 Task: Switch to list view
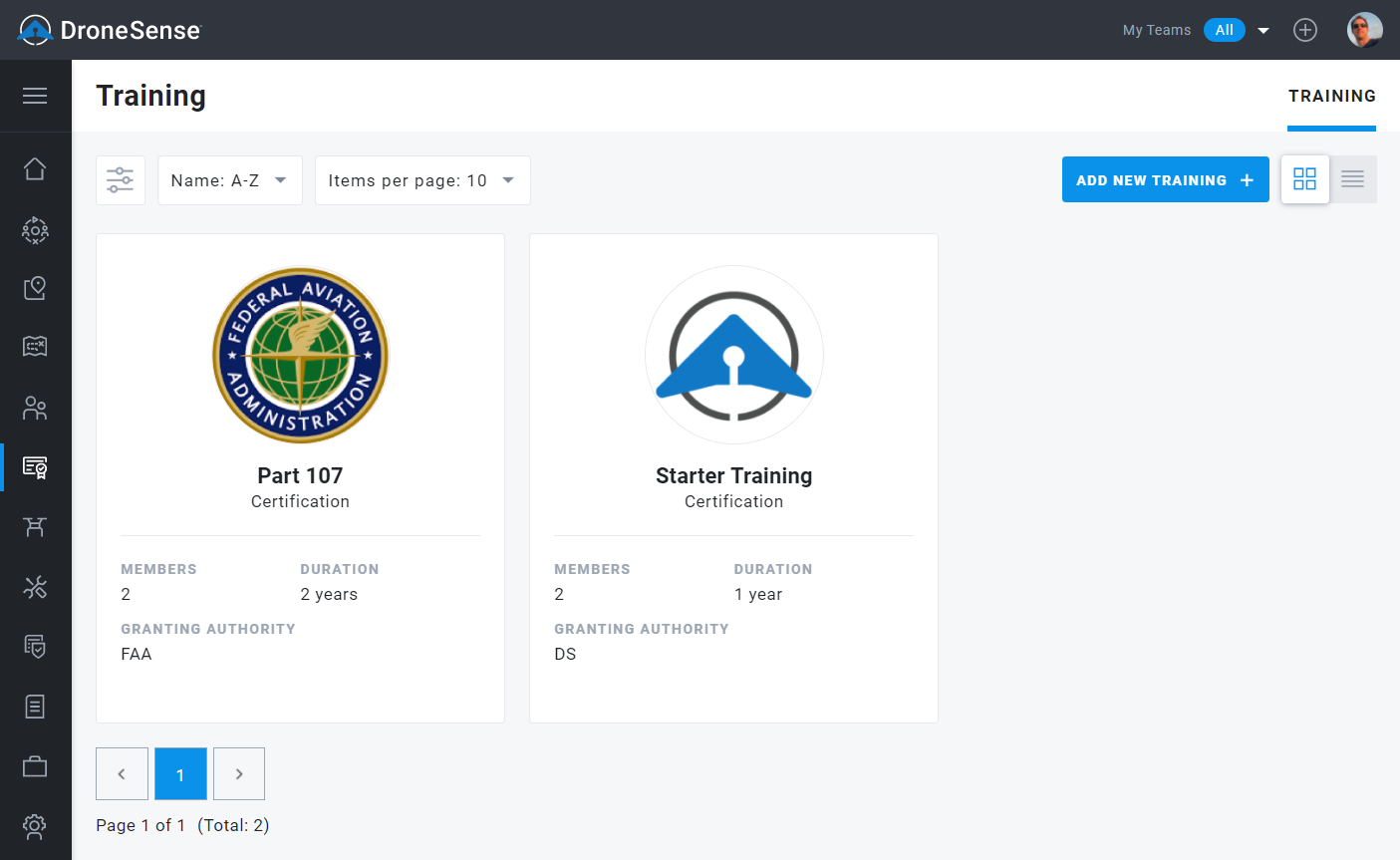[1353, 179]
